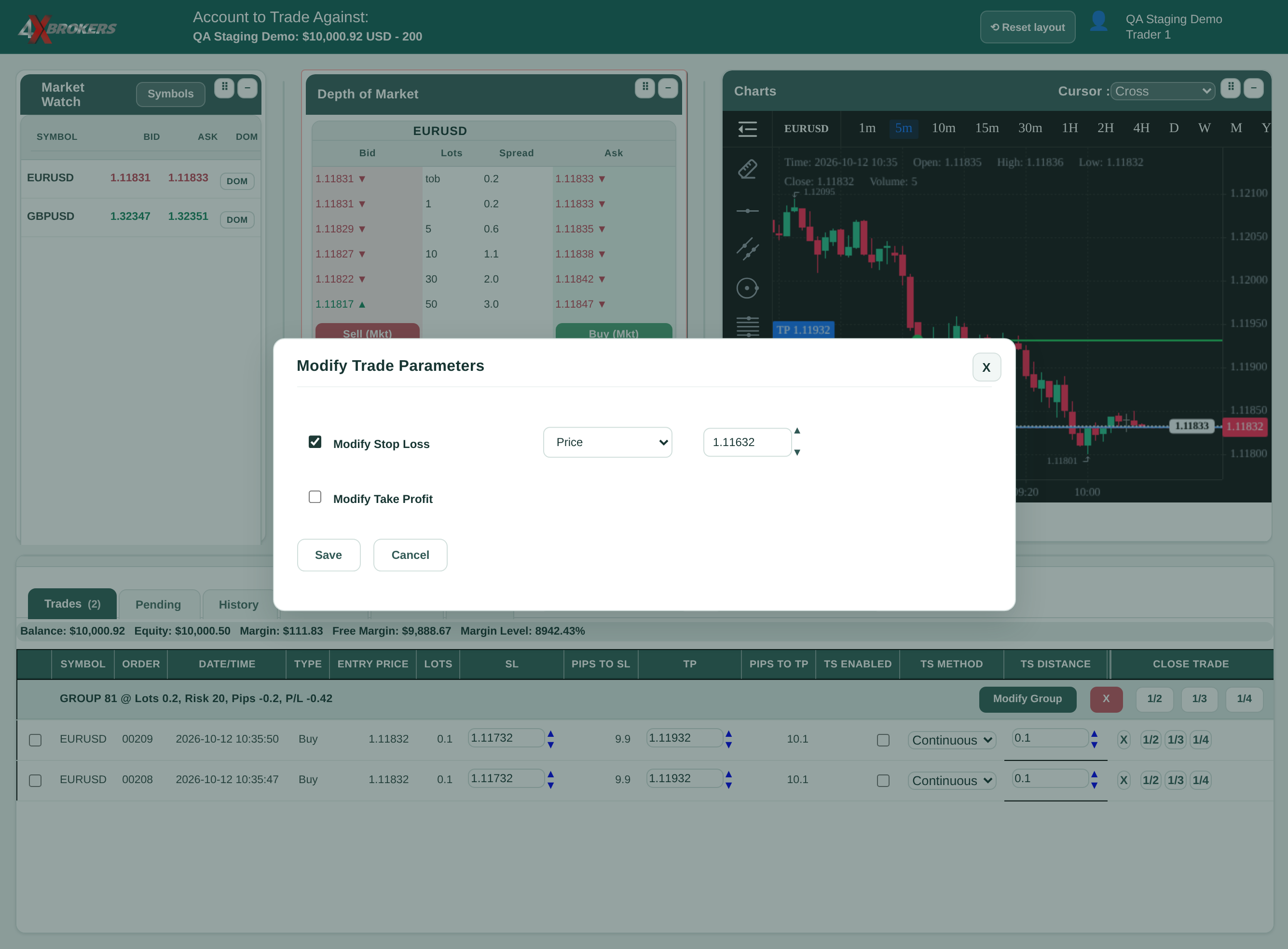Minimize the Depth of Market panel
Viewport: 1288px width, 949px height.
click(x=668, y=87)
